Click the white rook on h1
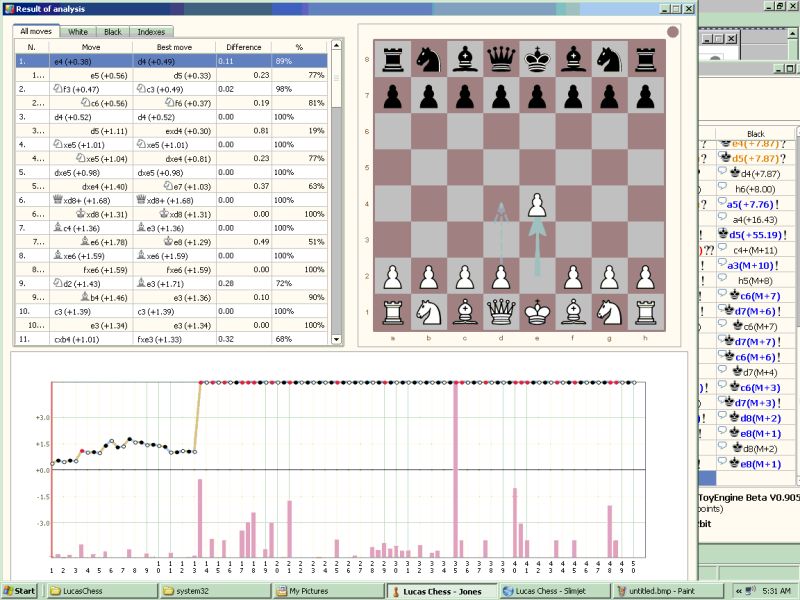The image size is (800, 600). [x=645, y=312]
